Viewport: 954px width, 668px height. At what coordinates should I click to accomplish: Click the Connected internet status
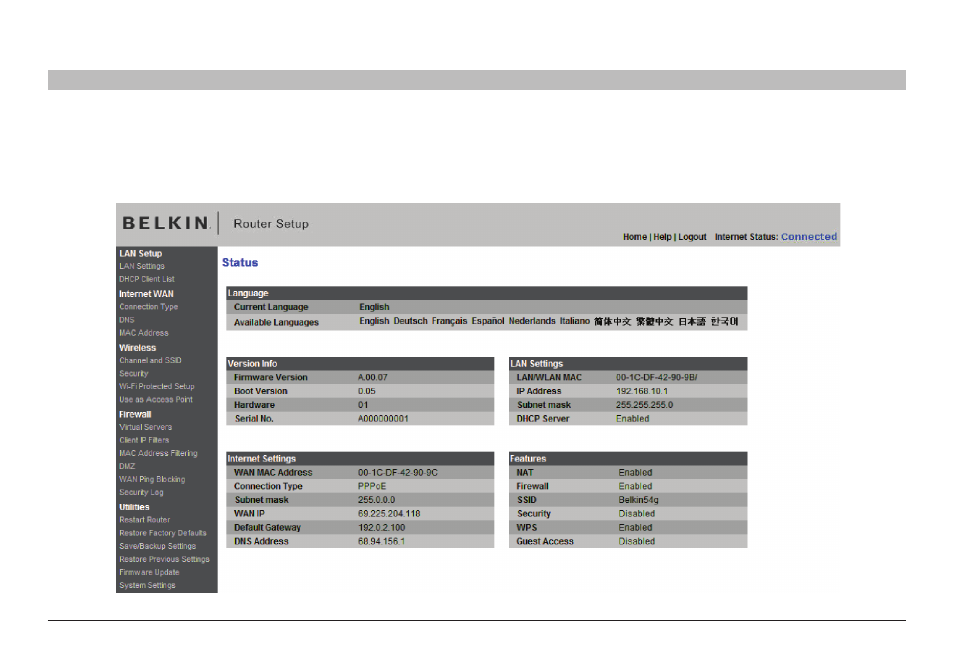point(809,237)
